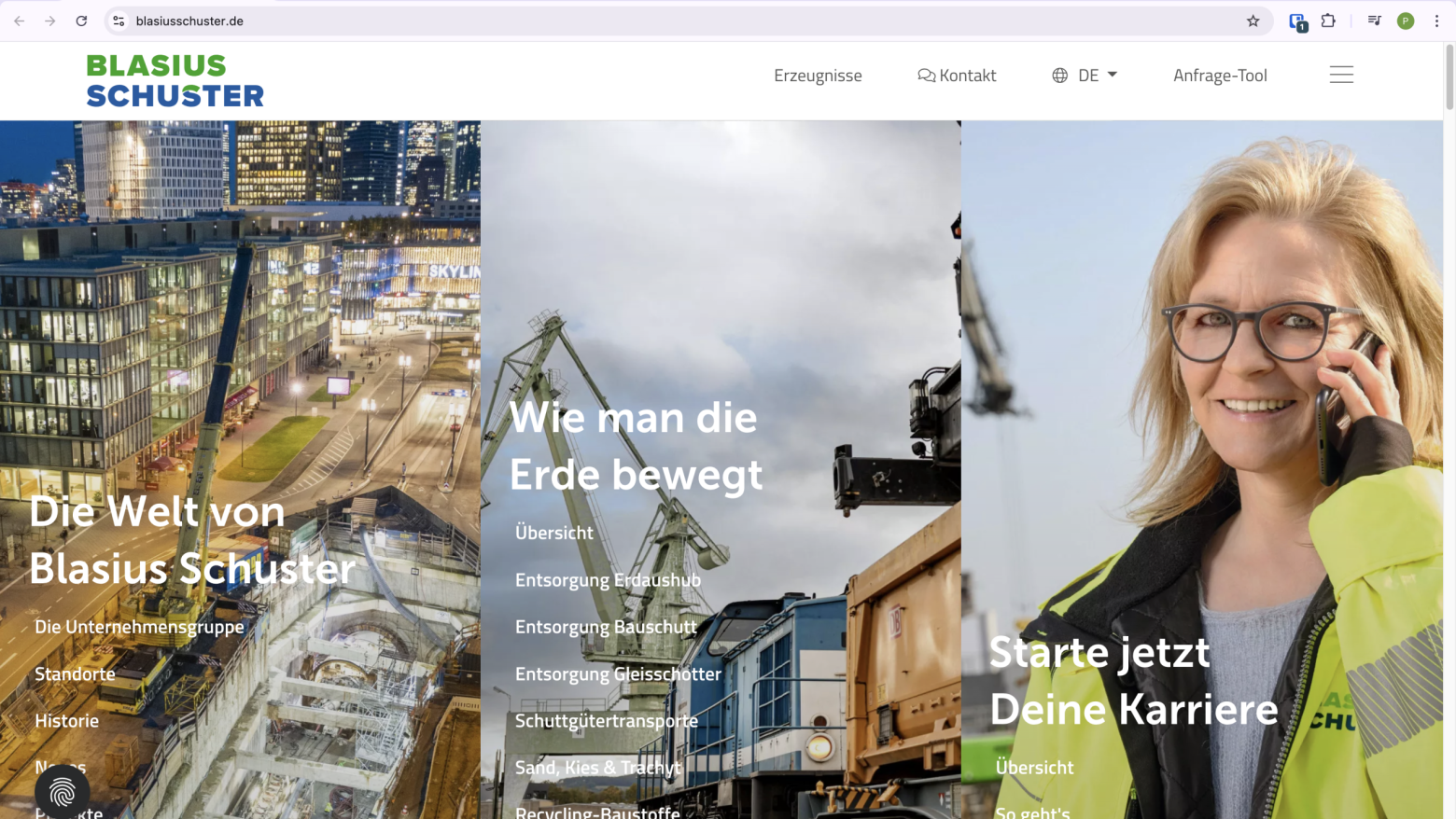Screen dimensions: 1456x819
Task: Open the browser extensions puzzle icon
Action: click(1328, 21)
